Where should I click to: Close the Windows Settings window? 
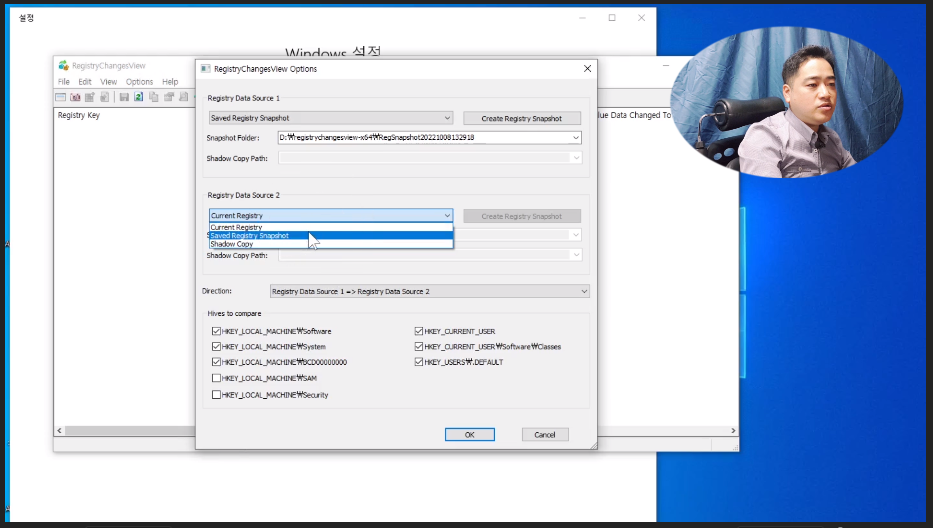coord(641,18)
